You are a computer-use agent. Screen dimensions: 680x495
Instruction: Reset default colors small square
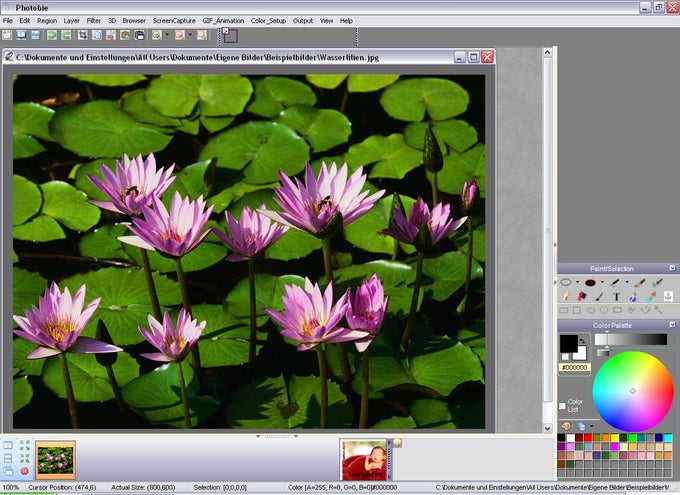565,357
